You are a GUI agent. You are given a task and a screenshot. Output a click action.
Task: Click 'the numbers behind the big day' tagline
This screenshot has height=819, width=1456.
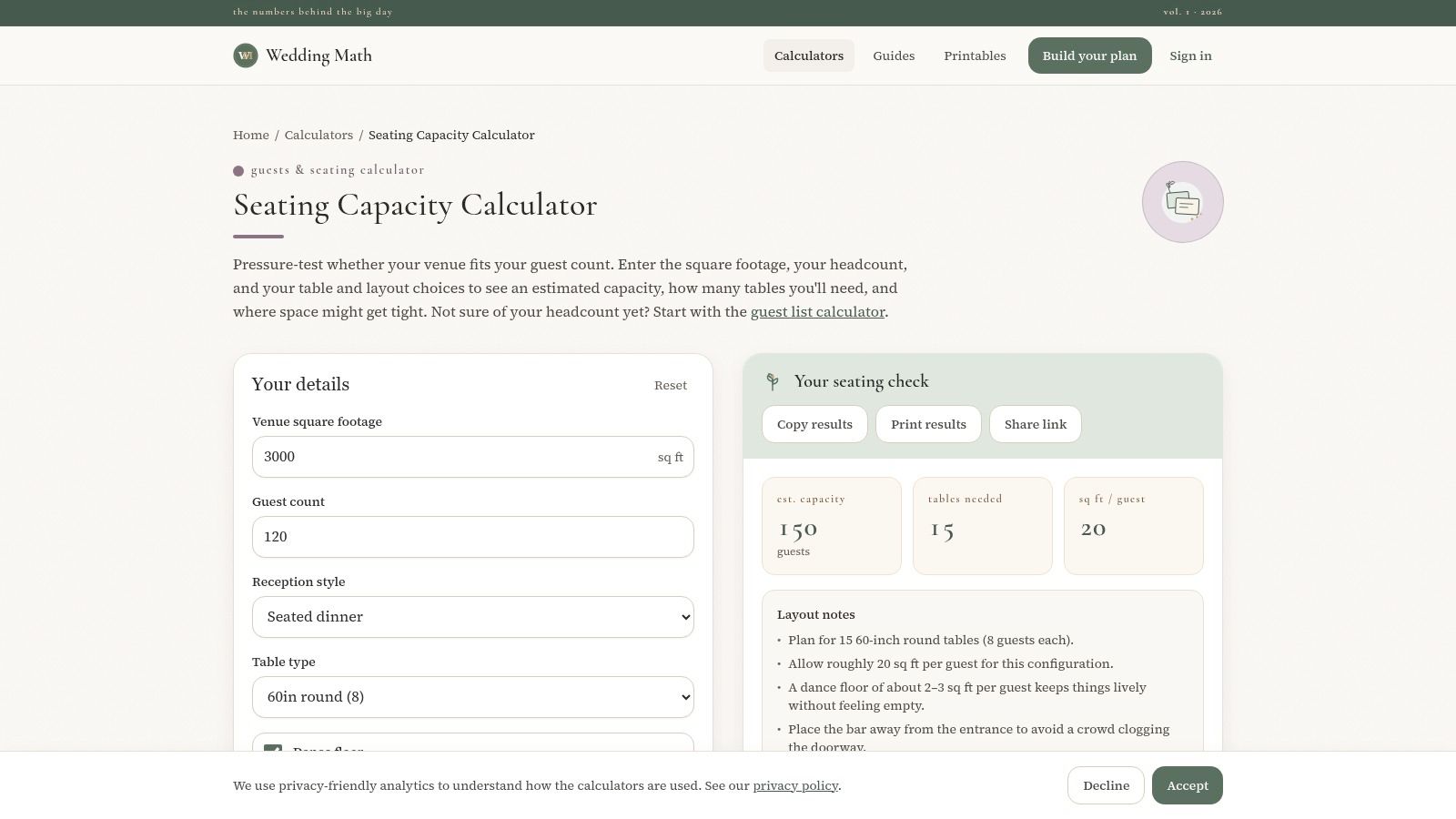pos(313,12)
